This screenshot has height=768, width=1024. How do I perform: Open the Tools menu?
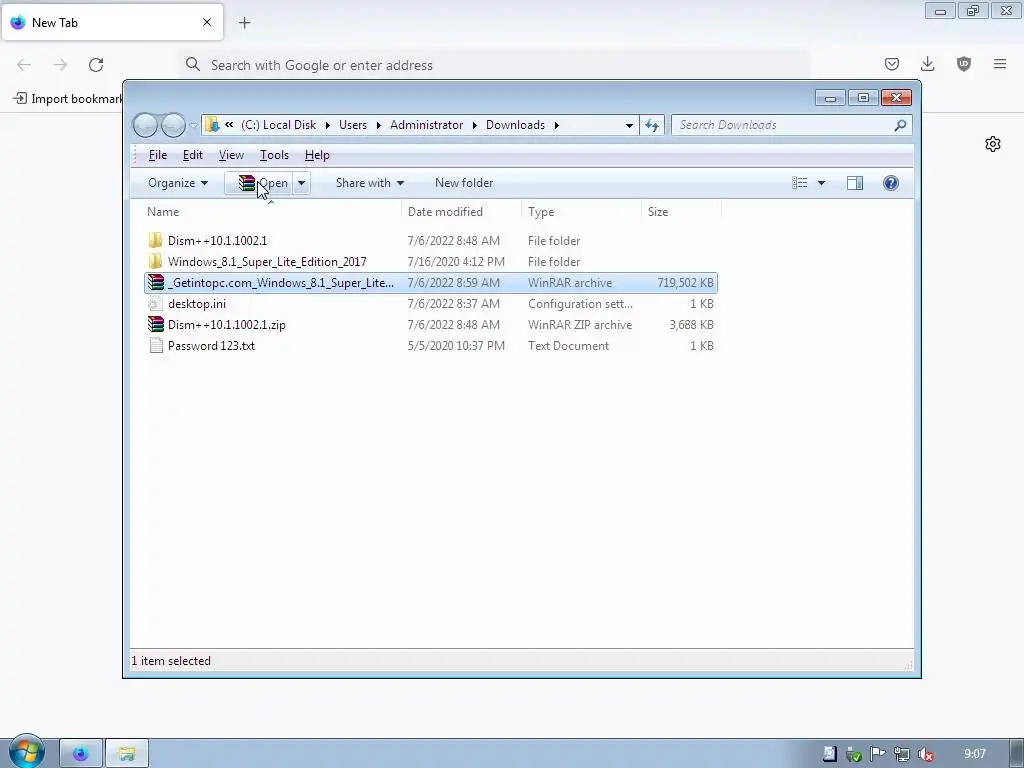click(274, 155)
